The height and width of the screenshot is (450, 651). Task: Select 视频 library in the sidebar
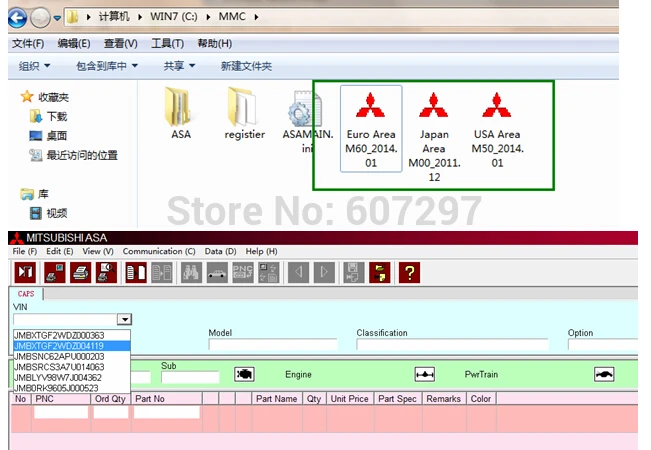49,213
